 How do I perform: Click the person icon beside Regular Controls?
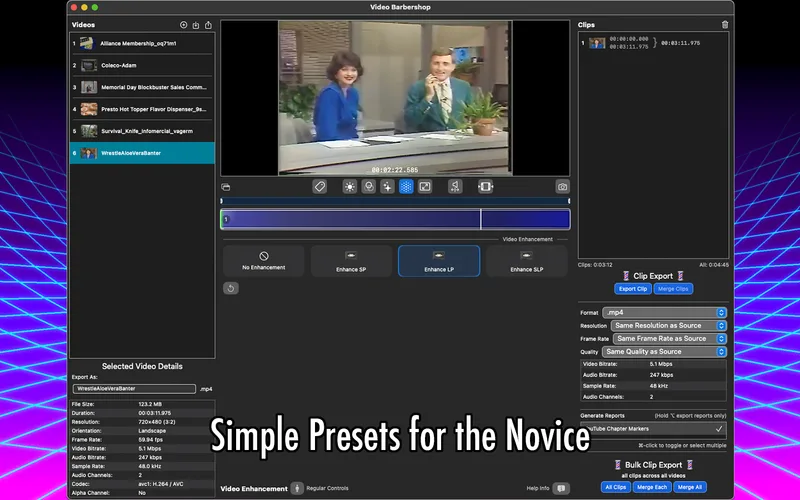(297, 488)
